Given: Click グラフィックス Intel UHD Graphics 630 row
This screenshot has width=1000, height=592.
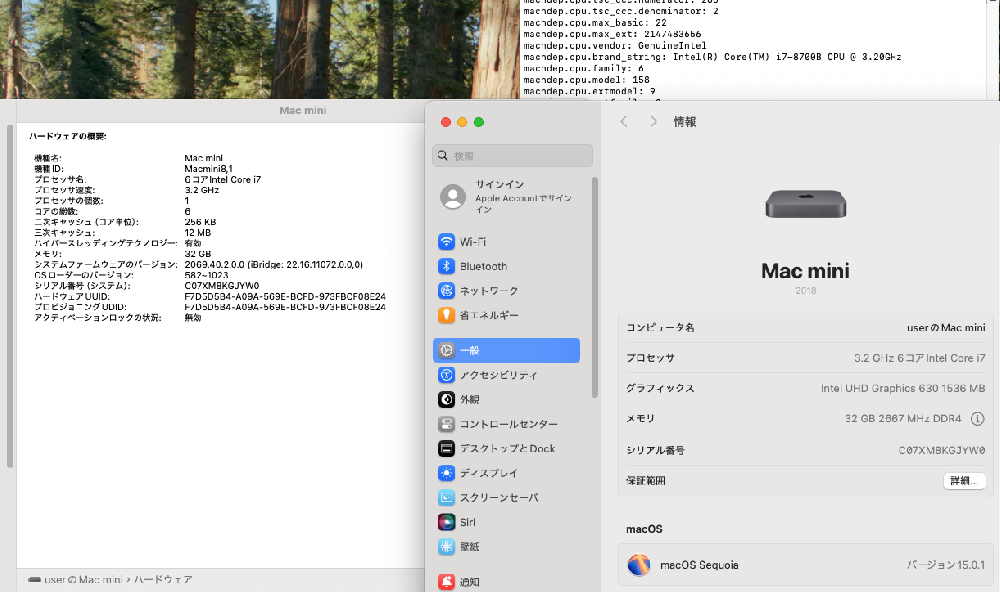Looking at the screenshot, I should click(805, 388).
